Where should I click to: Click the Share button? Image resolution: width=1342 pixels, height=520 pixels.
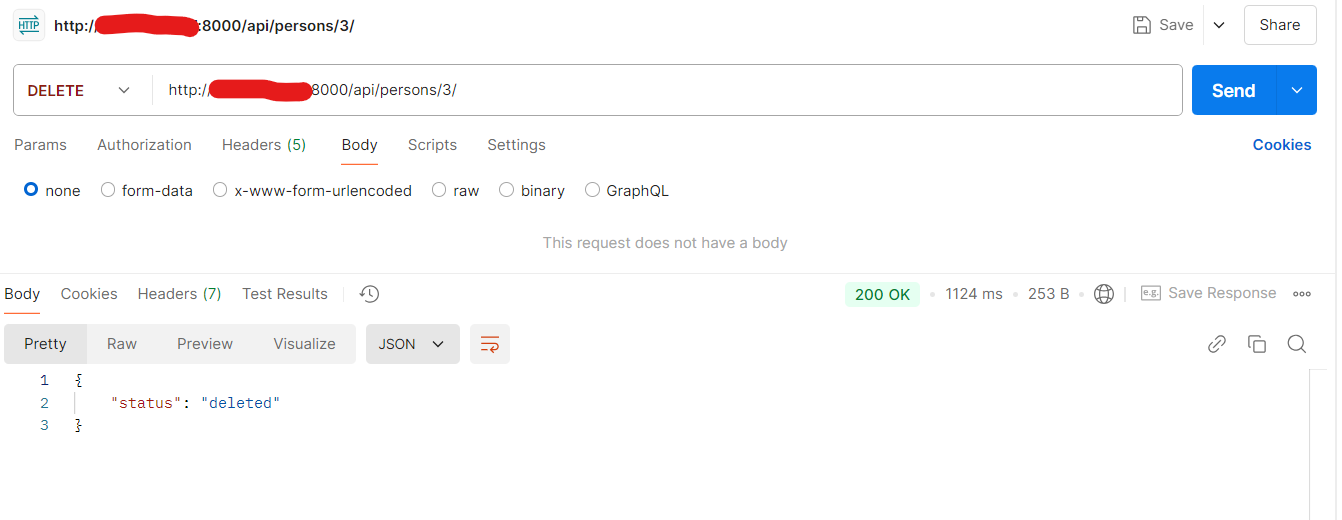pos(1280,25)
